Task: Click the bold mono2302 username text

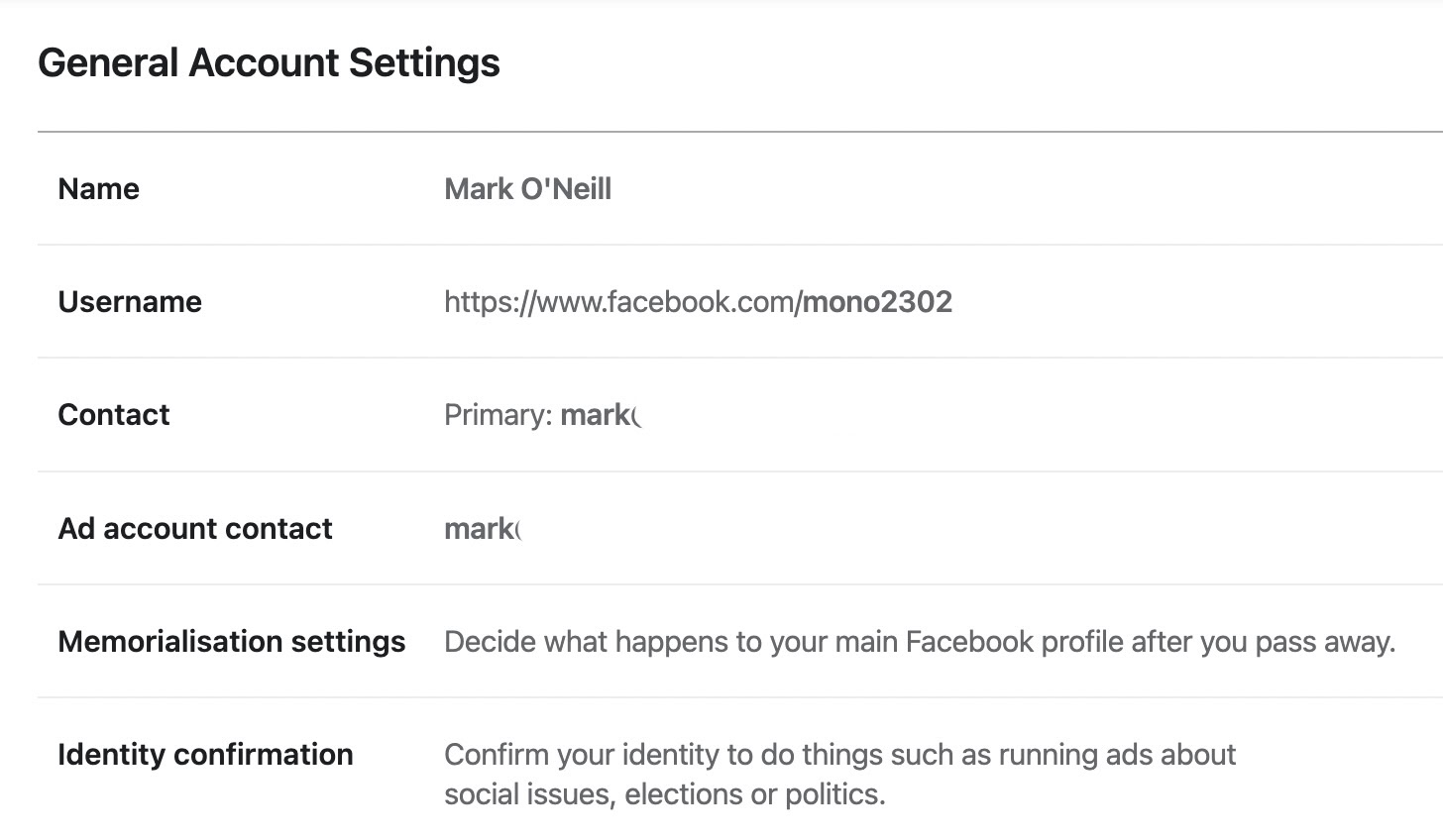Action: 877,301
